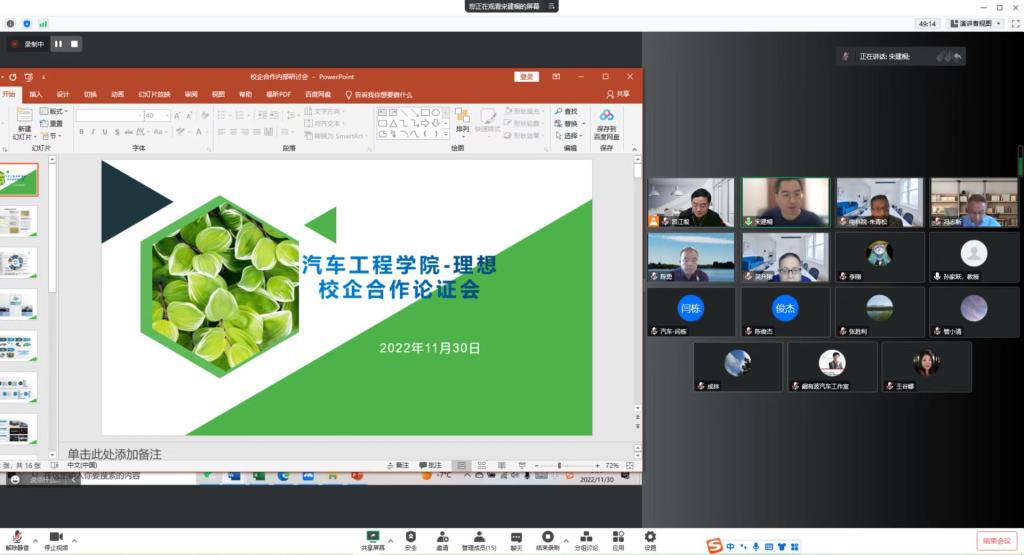Toggle Bold formatting in PowerPoint

82,132
